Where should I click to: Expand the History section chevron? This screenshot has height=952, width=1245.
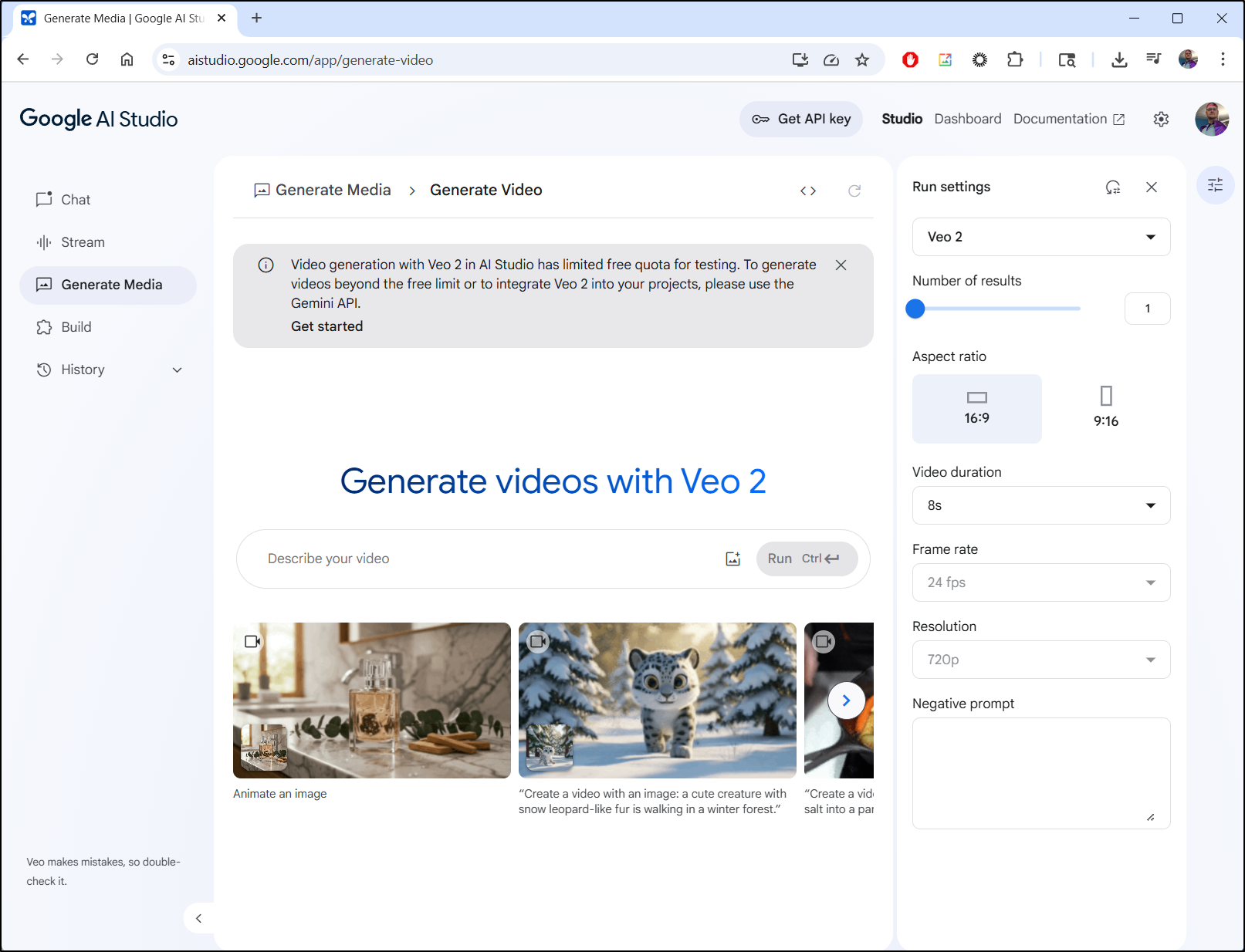[x=178, y=370]
